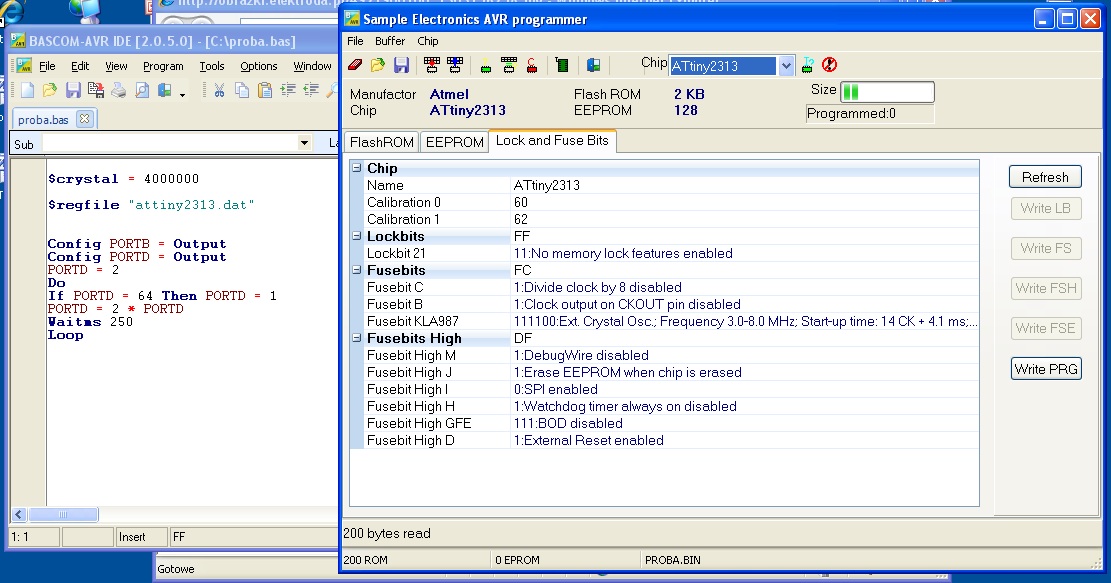Open print preview in BASCOM toolbar
Image resolution: width=1111 pixels, height=583 pixels.
(142, 90)
